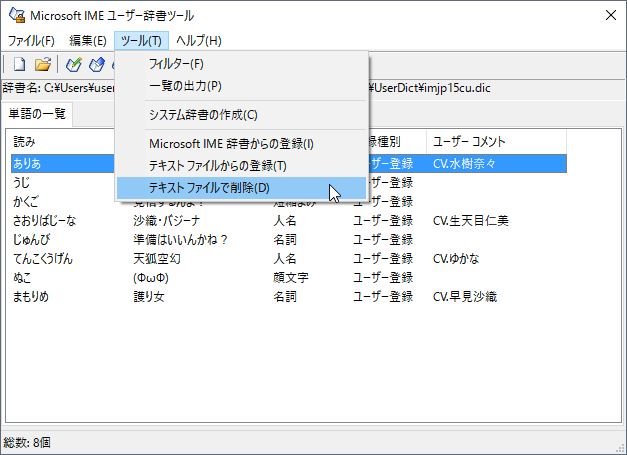
Task: Select the てんこくうげん row
Action: [289, 259]
